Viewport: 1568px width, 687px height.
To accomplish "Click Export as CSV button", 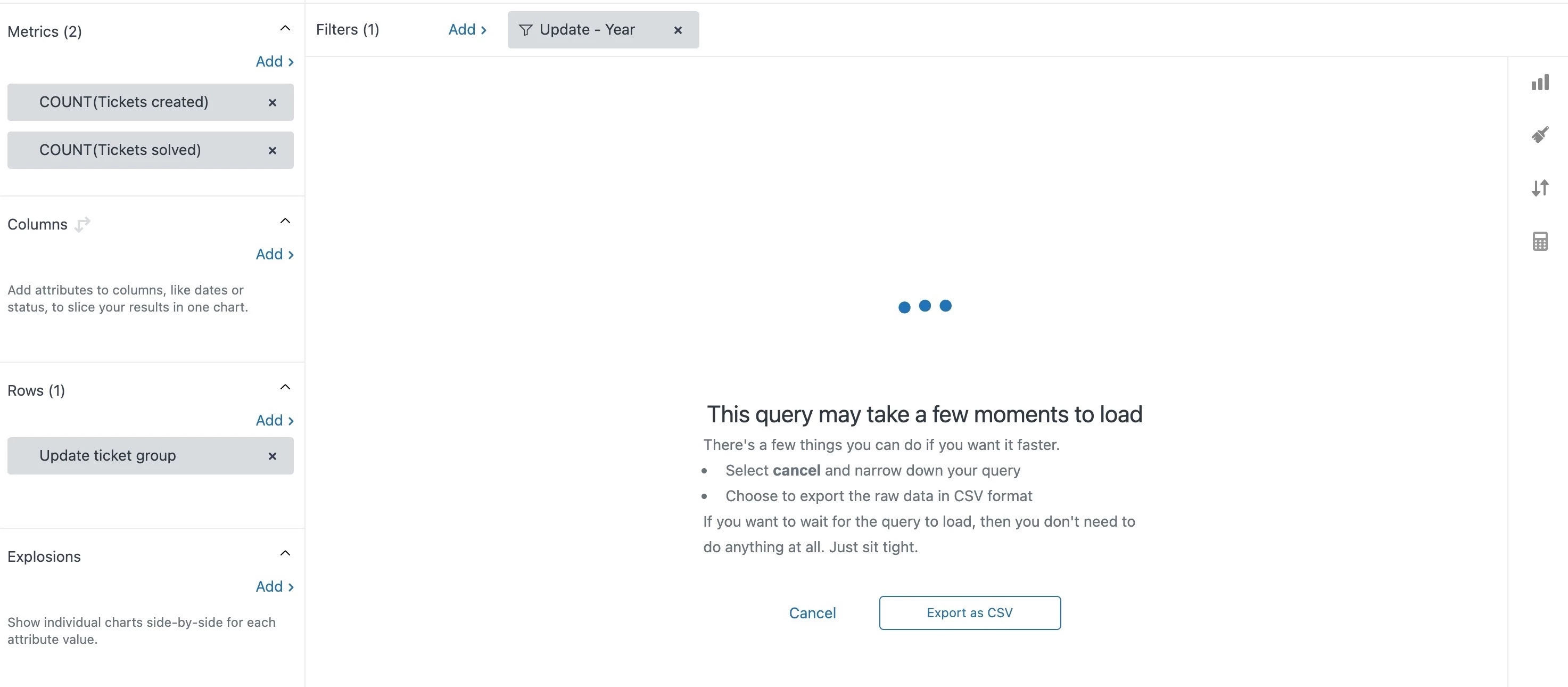I will (969, 612).
